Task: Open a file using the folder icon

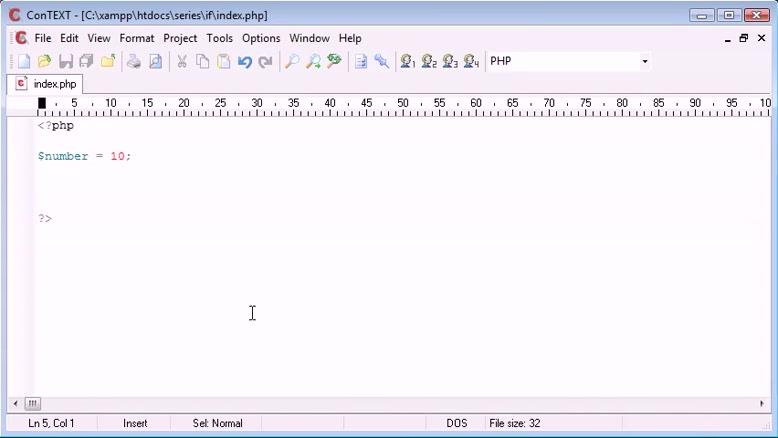Action: [x=45, y=62]
